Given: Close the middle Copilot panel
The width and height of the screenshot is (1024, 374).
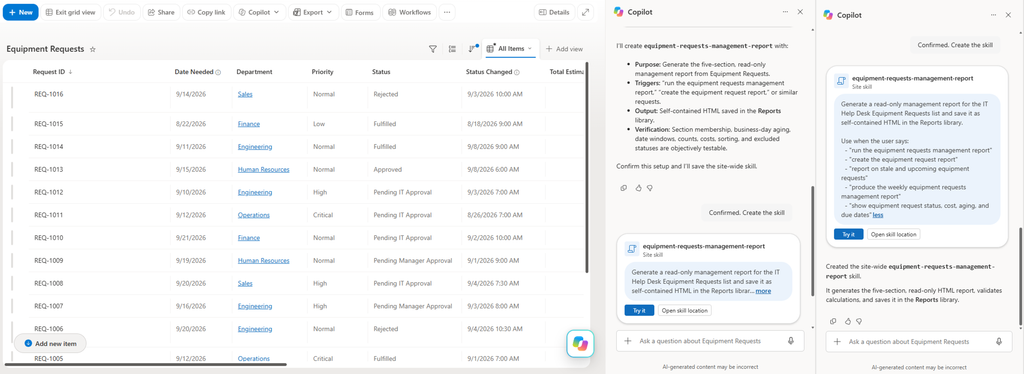Looking at the screenshot, I should [x=801, y=12].
